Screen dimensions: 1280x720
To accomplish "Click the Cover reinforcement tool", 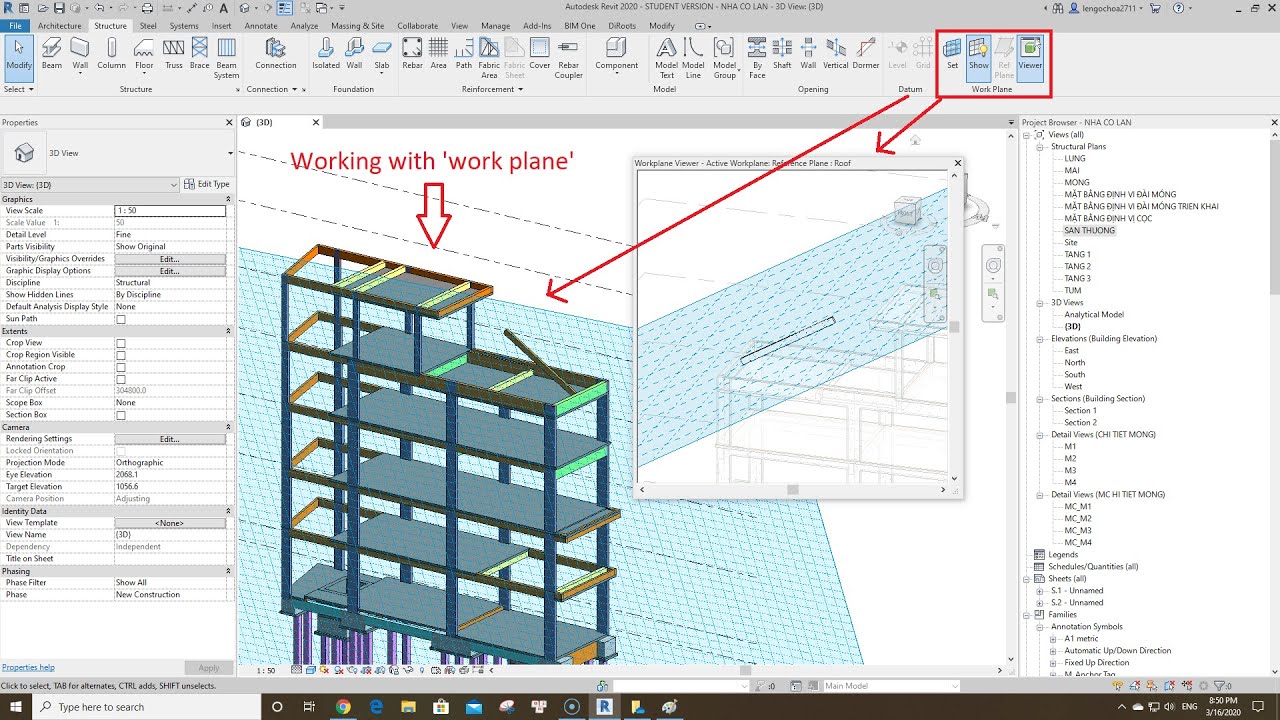I will tap(540, 53).
